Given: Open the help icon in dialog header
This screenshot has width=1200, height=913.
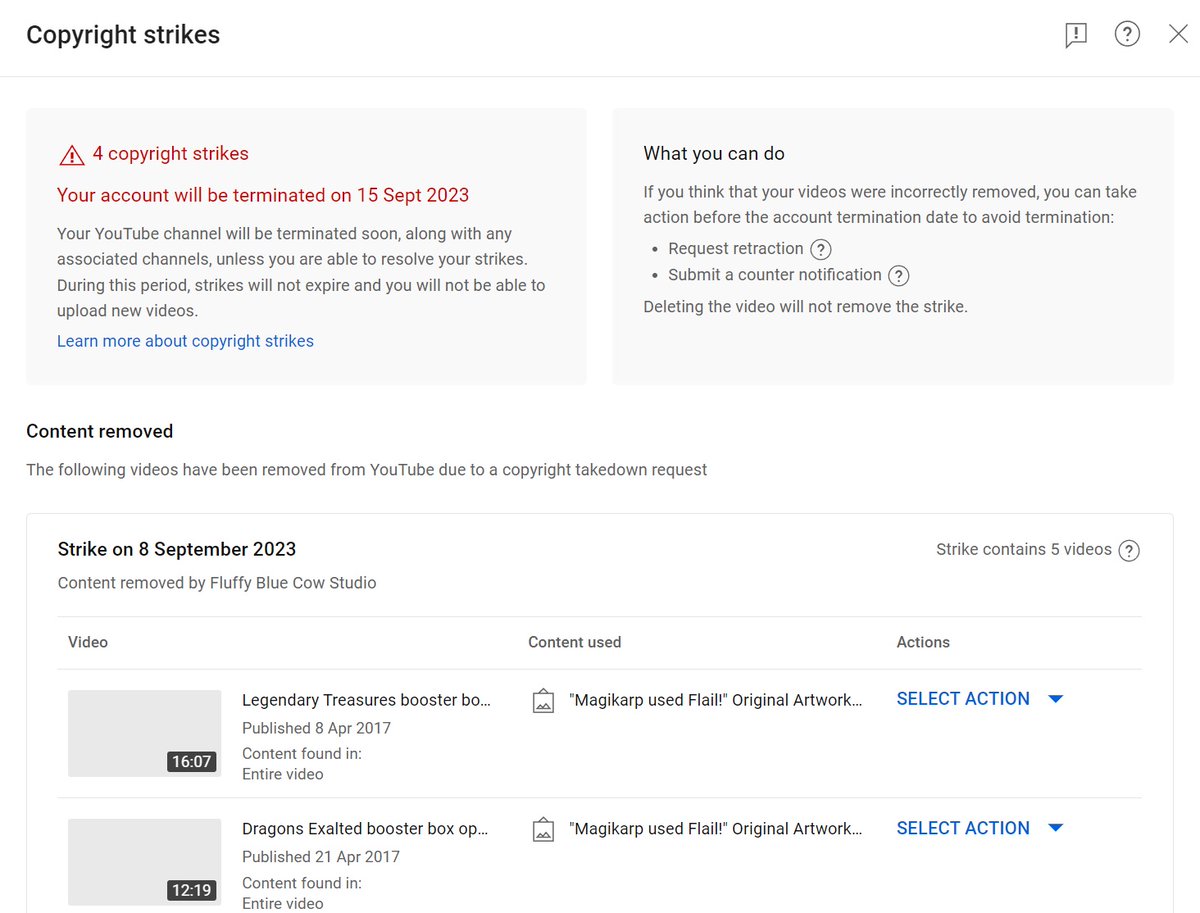Looking at the screenshot, I should [1127, 34].
